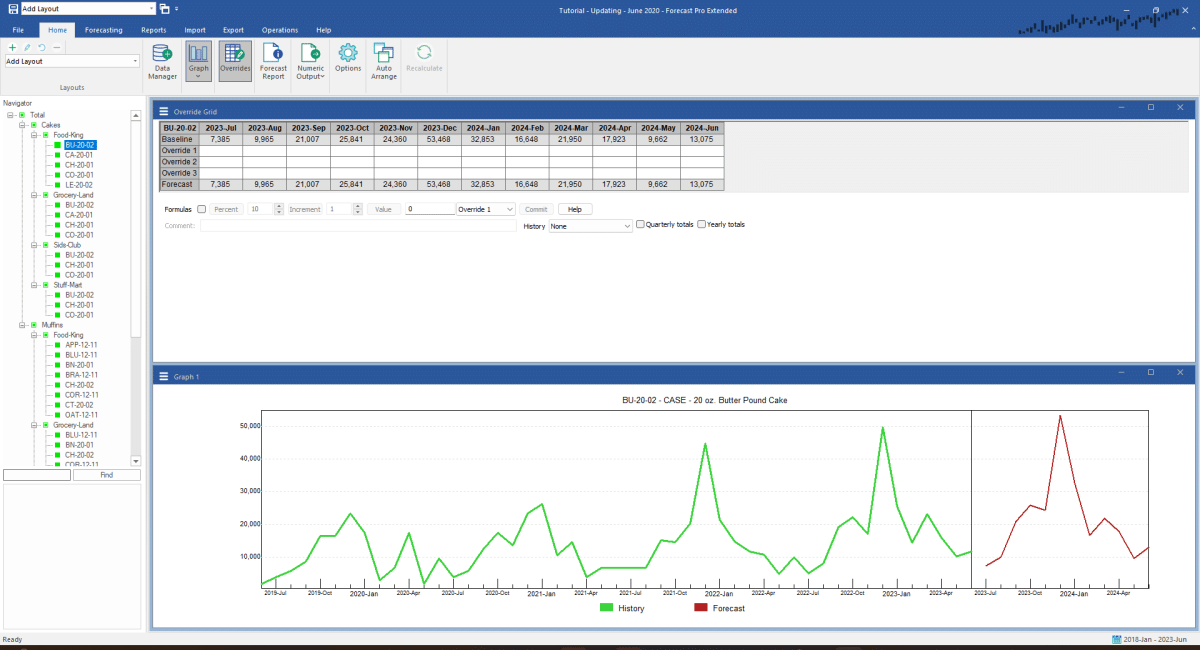Image resolution: width=1200 pixels, height=650 pixels.
Task: Click Navigator scrollbar down arrow
Action: [x=135, y=462]
